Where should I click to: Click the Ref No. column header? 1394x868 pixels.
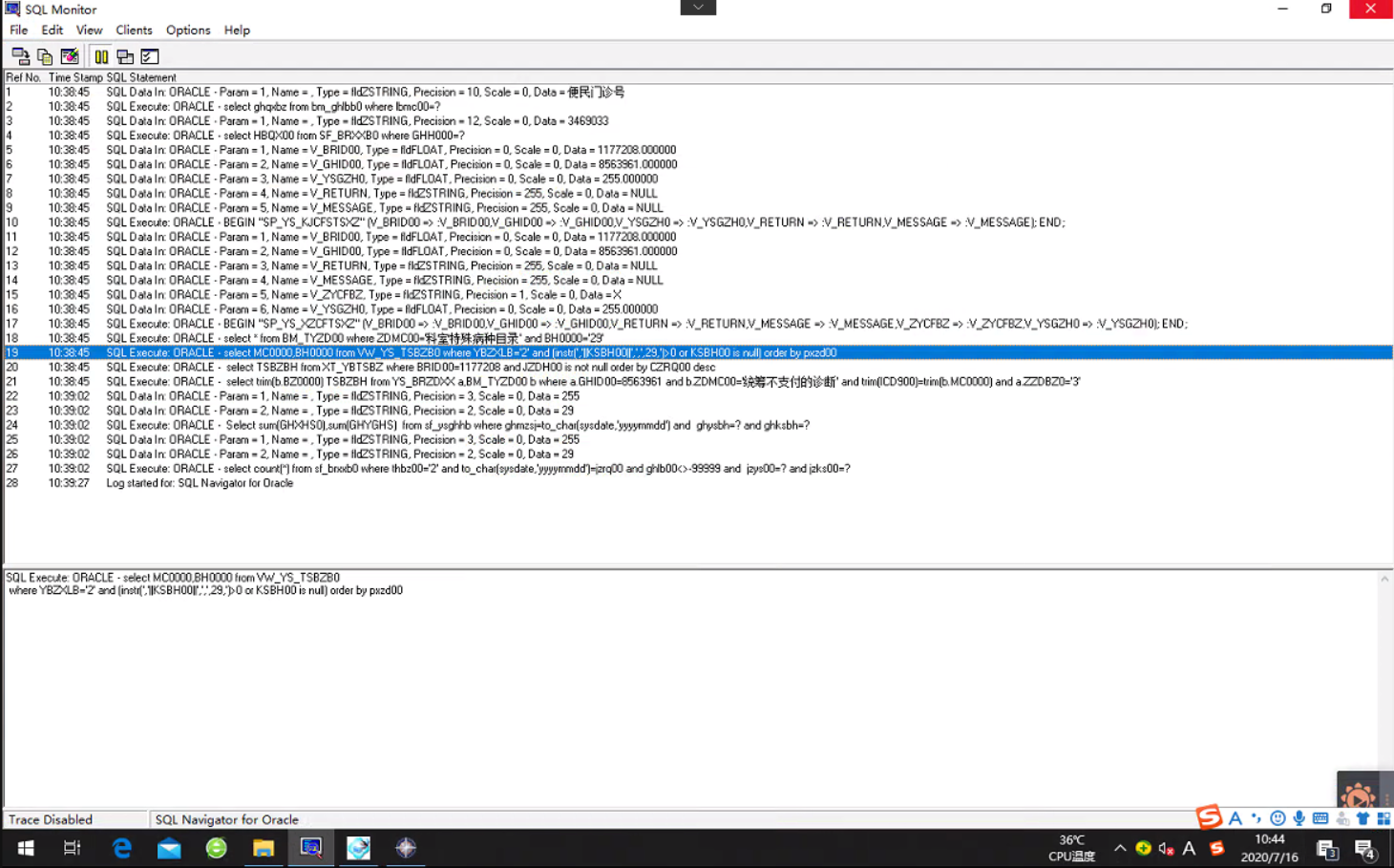[x=24, y=77]
